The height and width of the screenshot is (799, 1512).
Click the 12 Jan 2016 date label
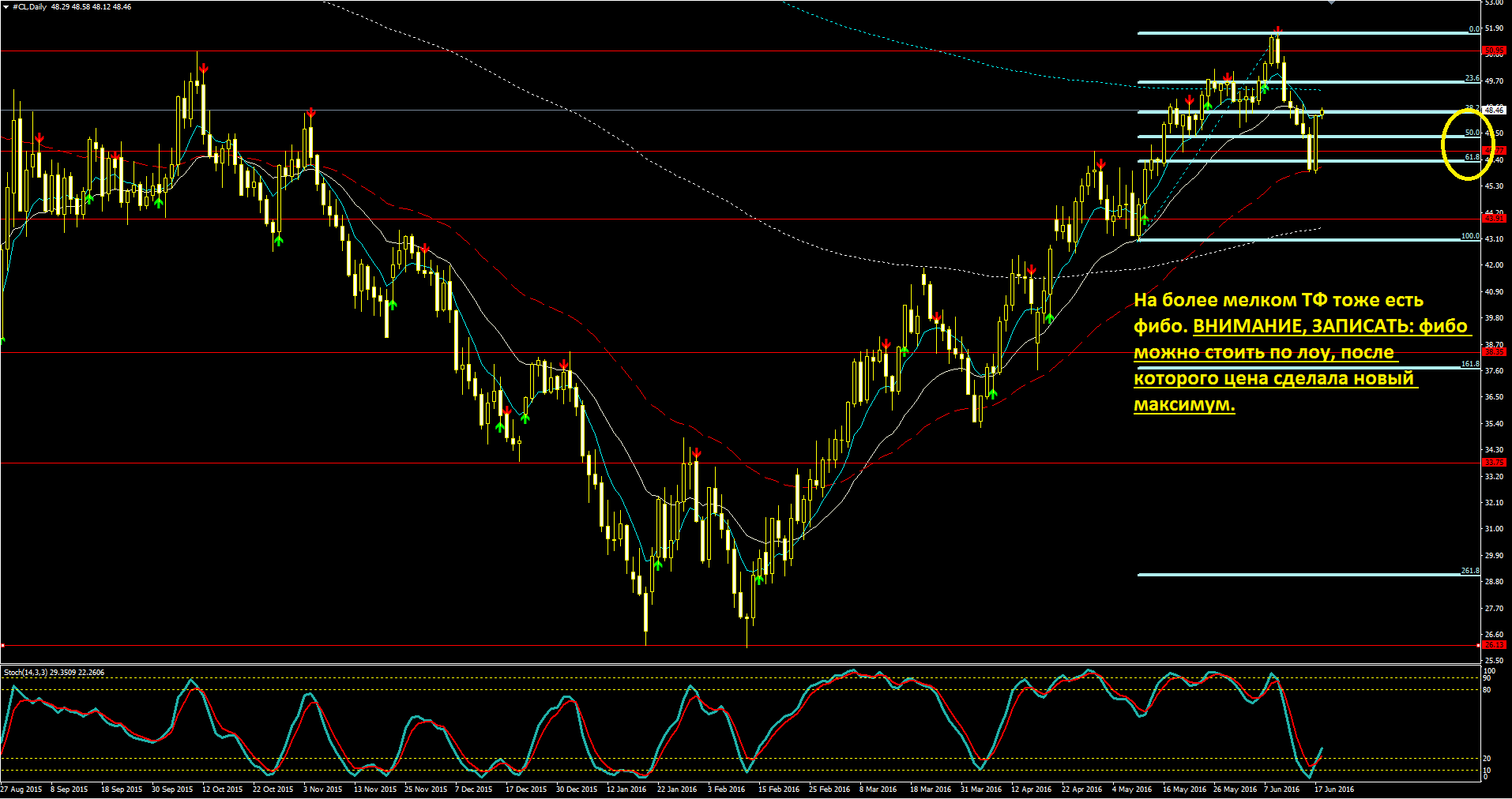tap(626, 790)
